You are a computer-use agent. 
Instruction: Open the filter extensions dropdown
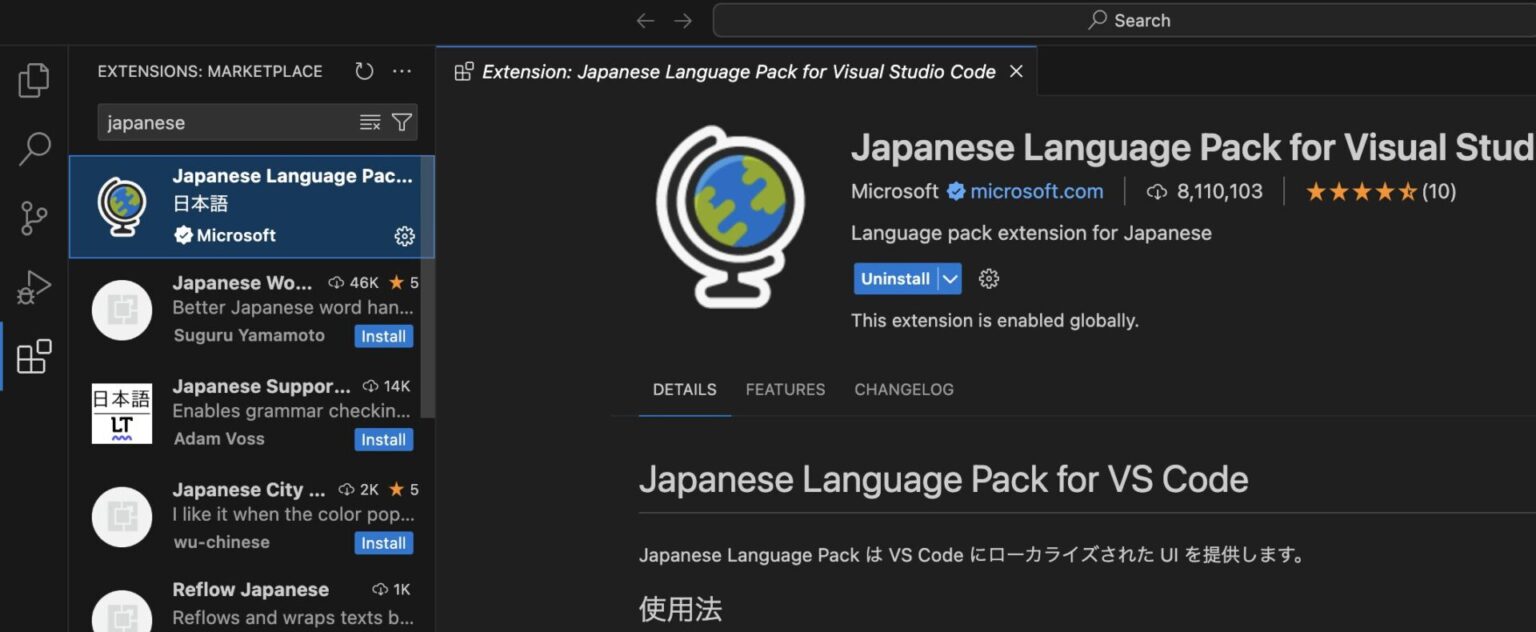[401, 121]
